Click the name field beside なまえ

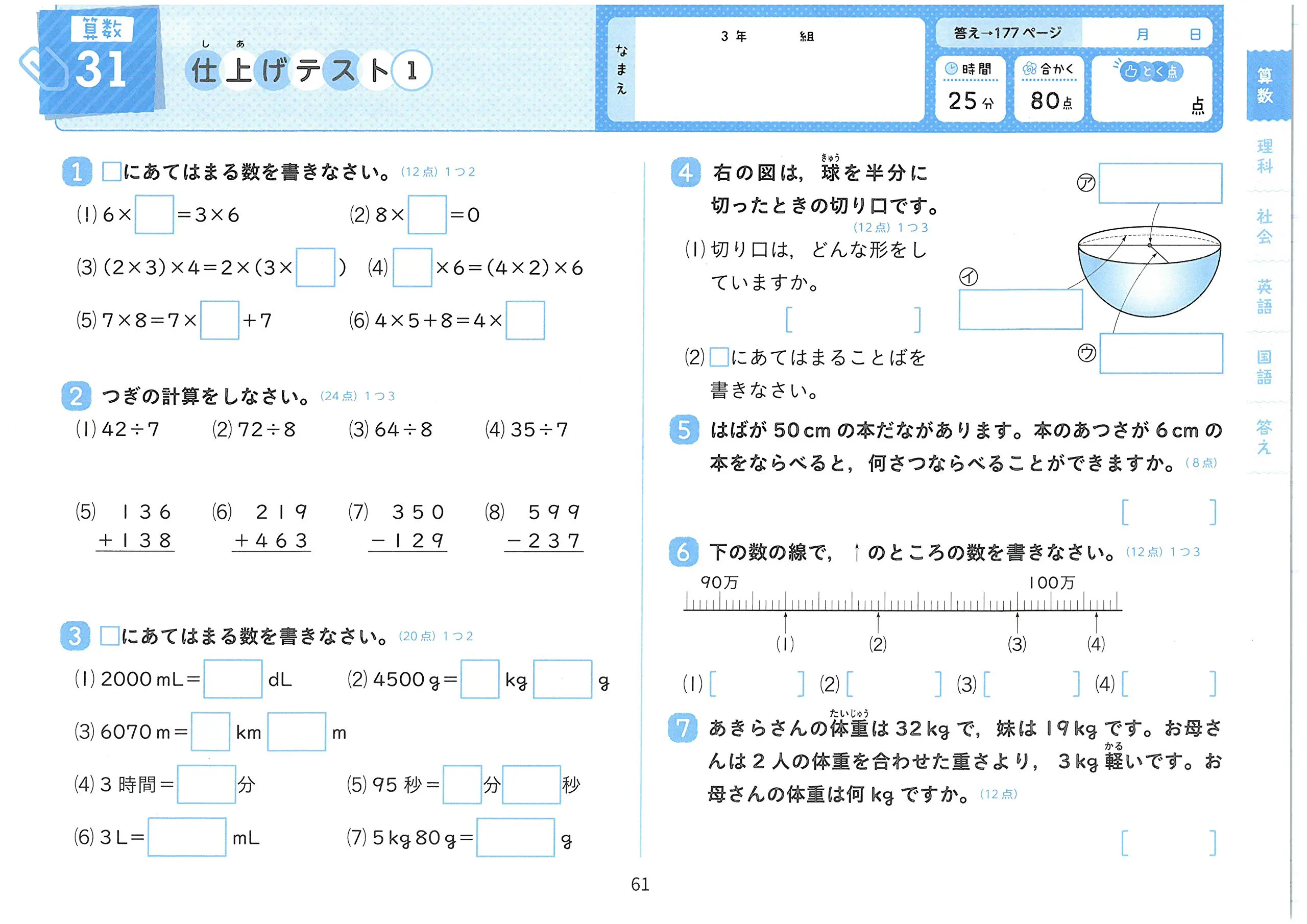(779, 69)
